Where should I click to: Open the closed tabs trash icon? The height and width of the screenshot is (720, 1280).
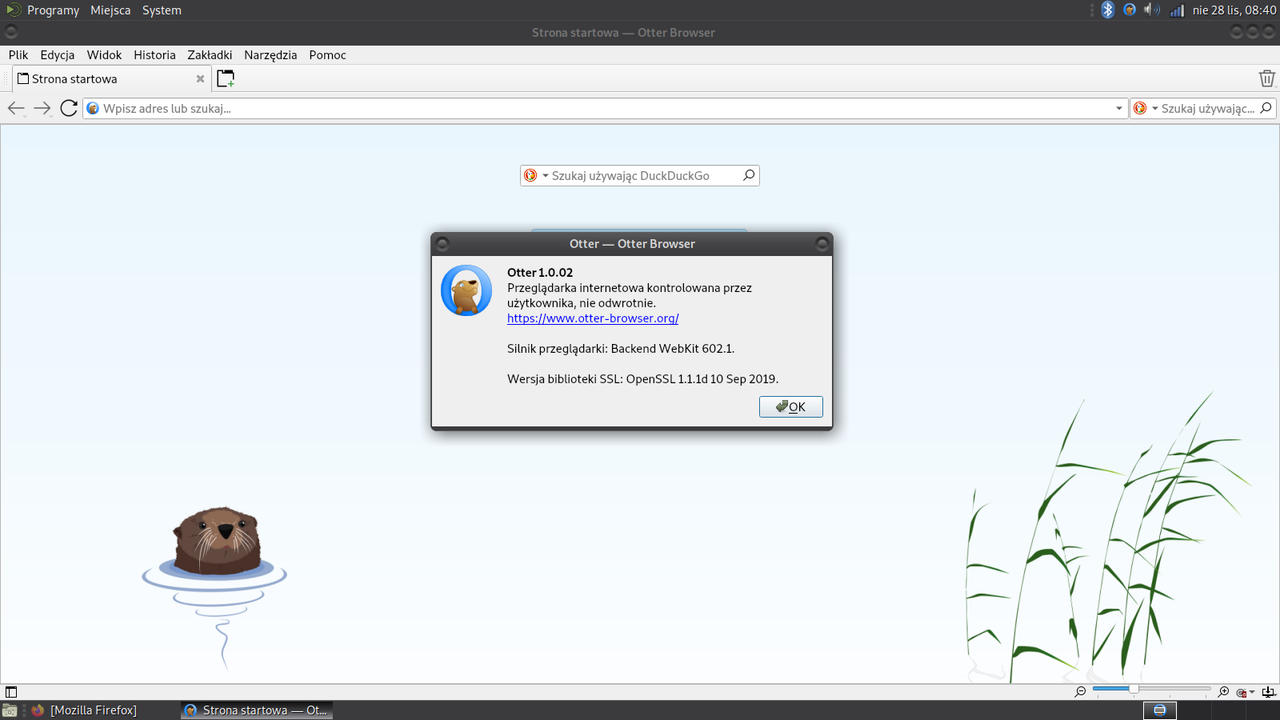coord(1267,79)
